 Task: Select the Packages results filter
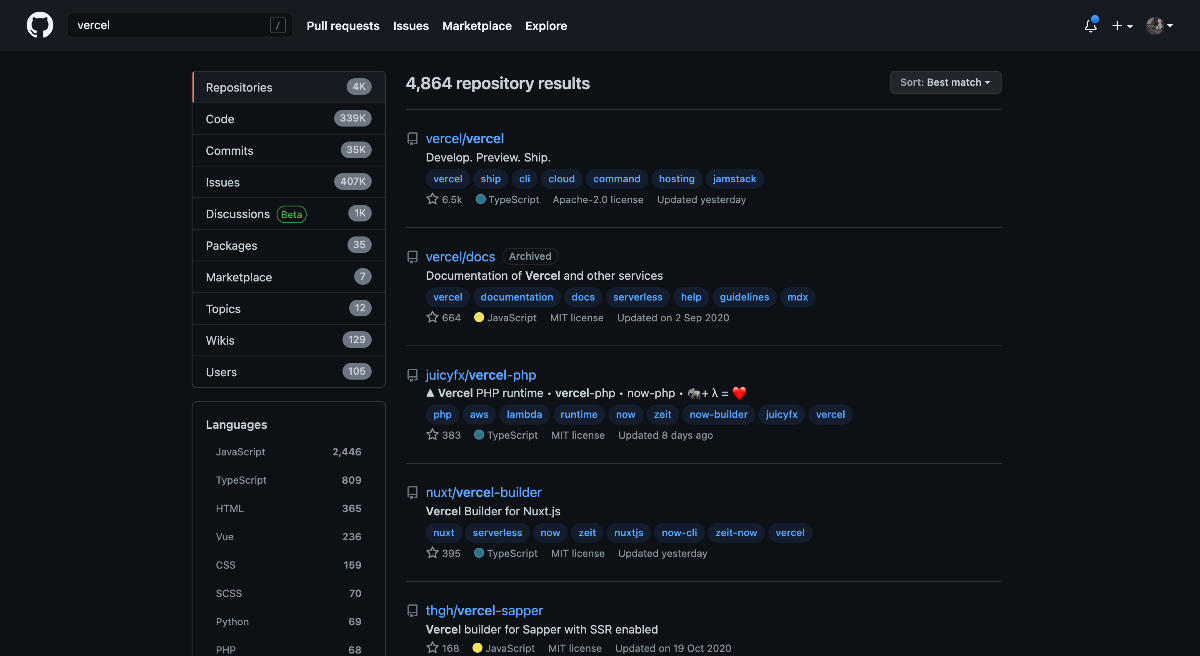pos(288,246)
